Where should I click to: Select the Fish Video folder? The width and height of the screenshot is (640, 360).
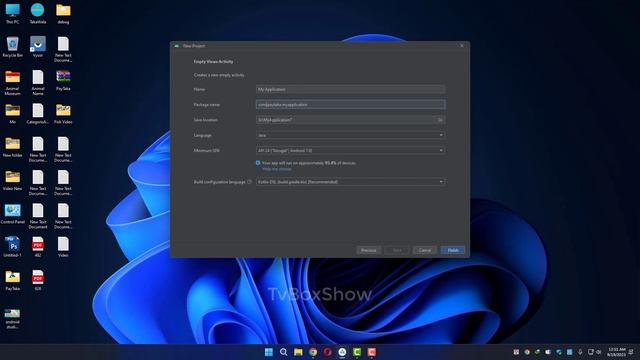[63, 114]
